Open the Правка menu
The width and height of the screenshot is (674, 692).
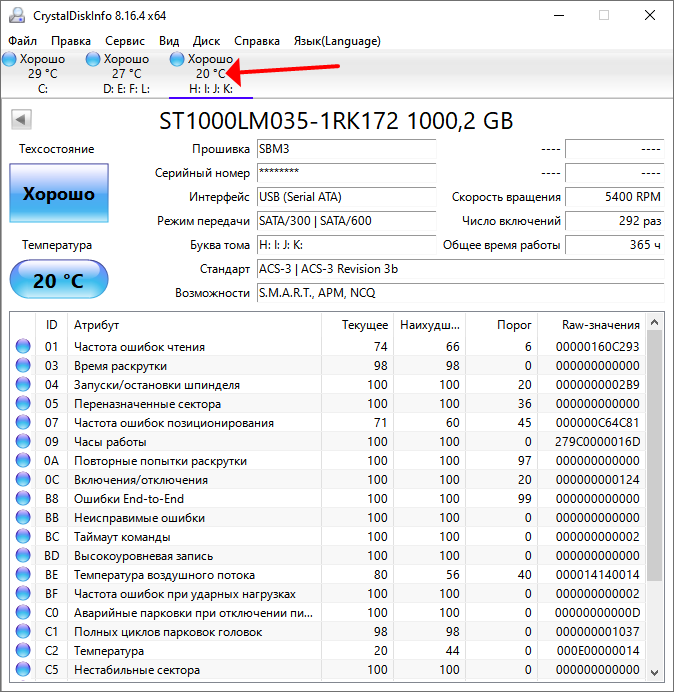pos(71,41)
